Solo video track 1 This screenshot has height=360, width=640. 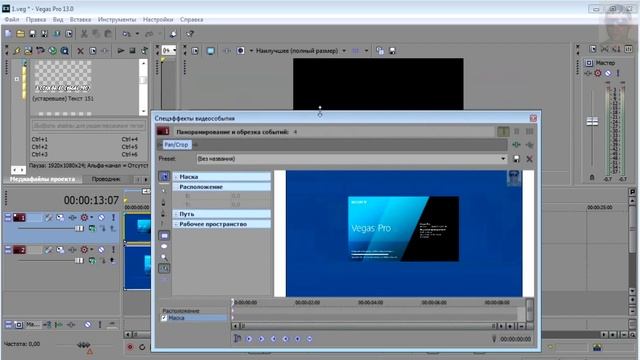pyautogui.click(x=113, y=218)
